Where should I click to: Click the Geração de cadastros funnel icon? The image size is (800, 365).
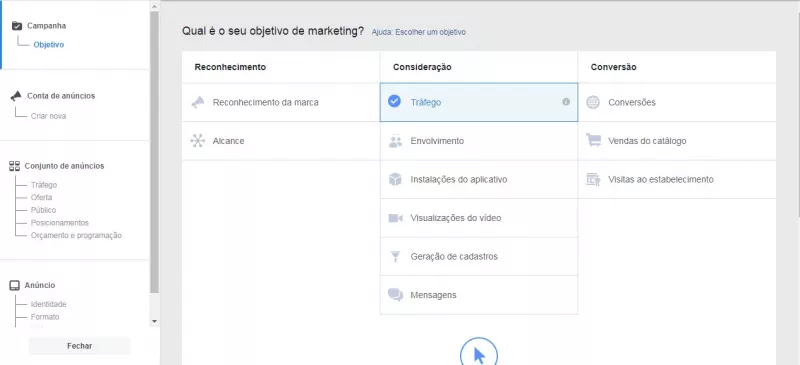[395, 257]
